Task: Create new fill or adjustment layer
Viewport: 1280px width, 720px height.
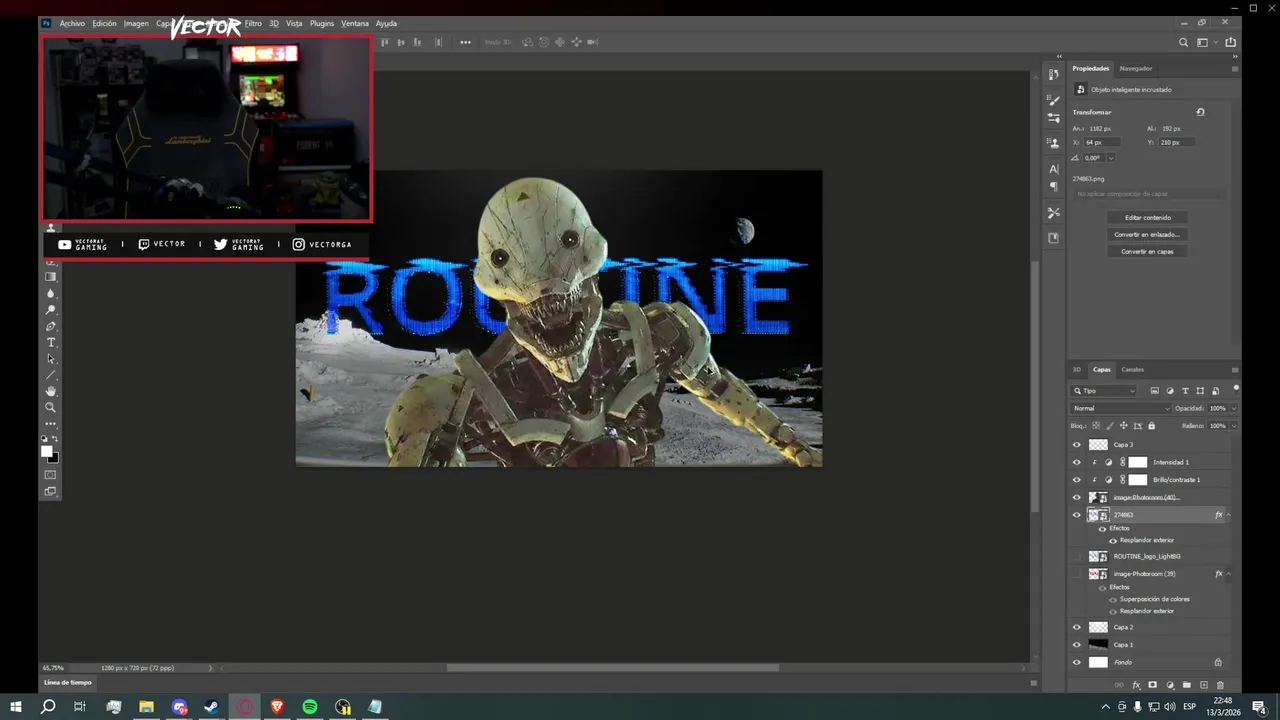Action: click(x=1169, y=685)
